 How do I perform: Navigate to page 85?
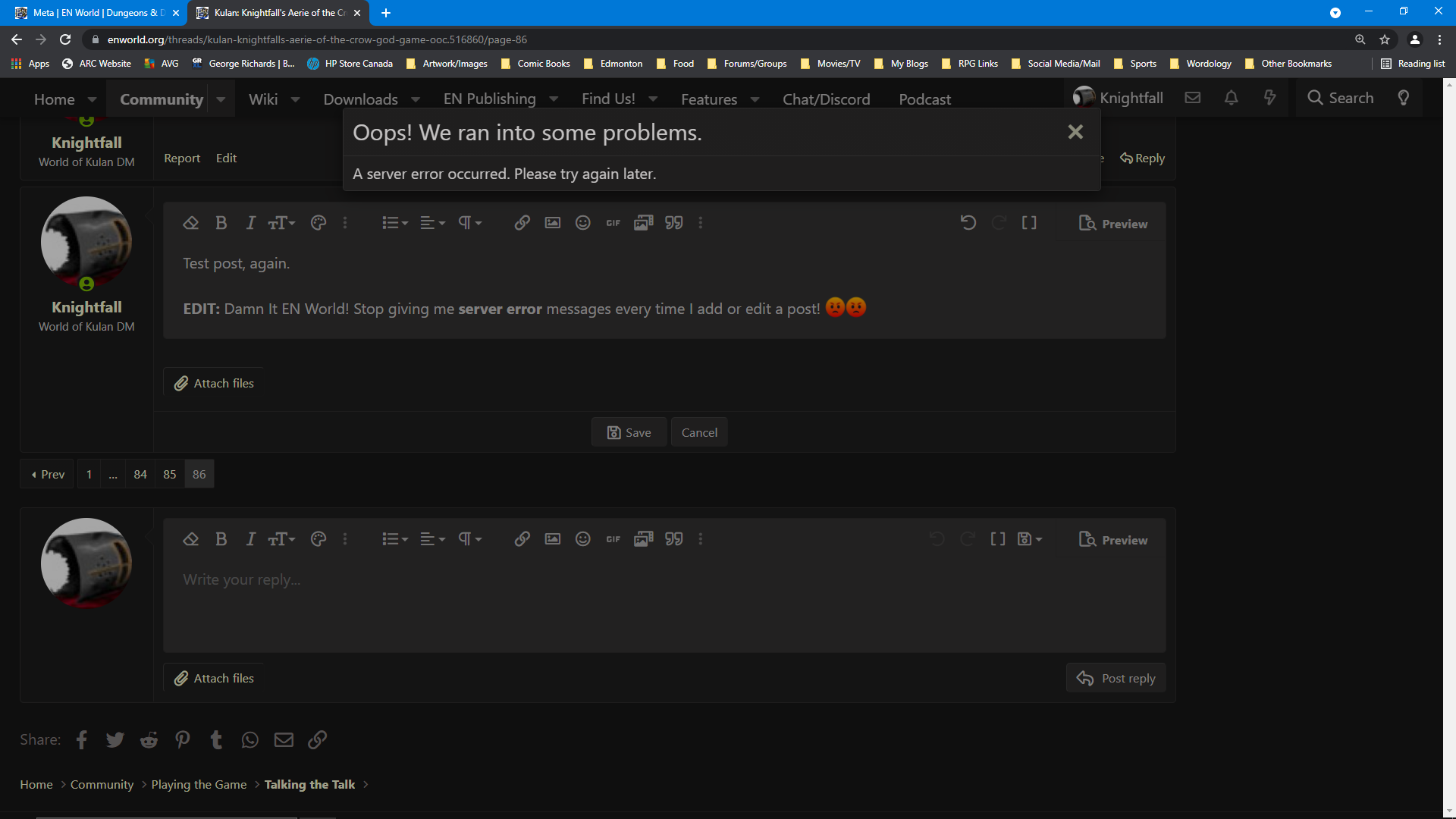(x=170, y=474)
